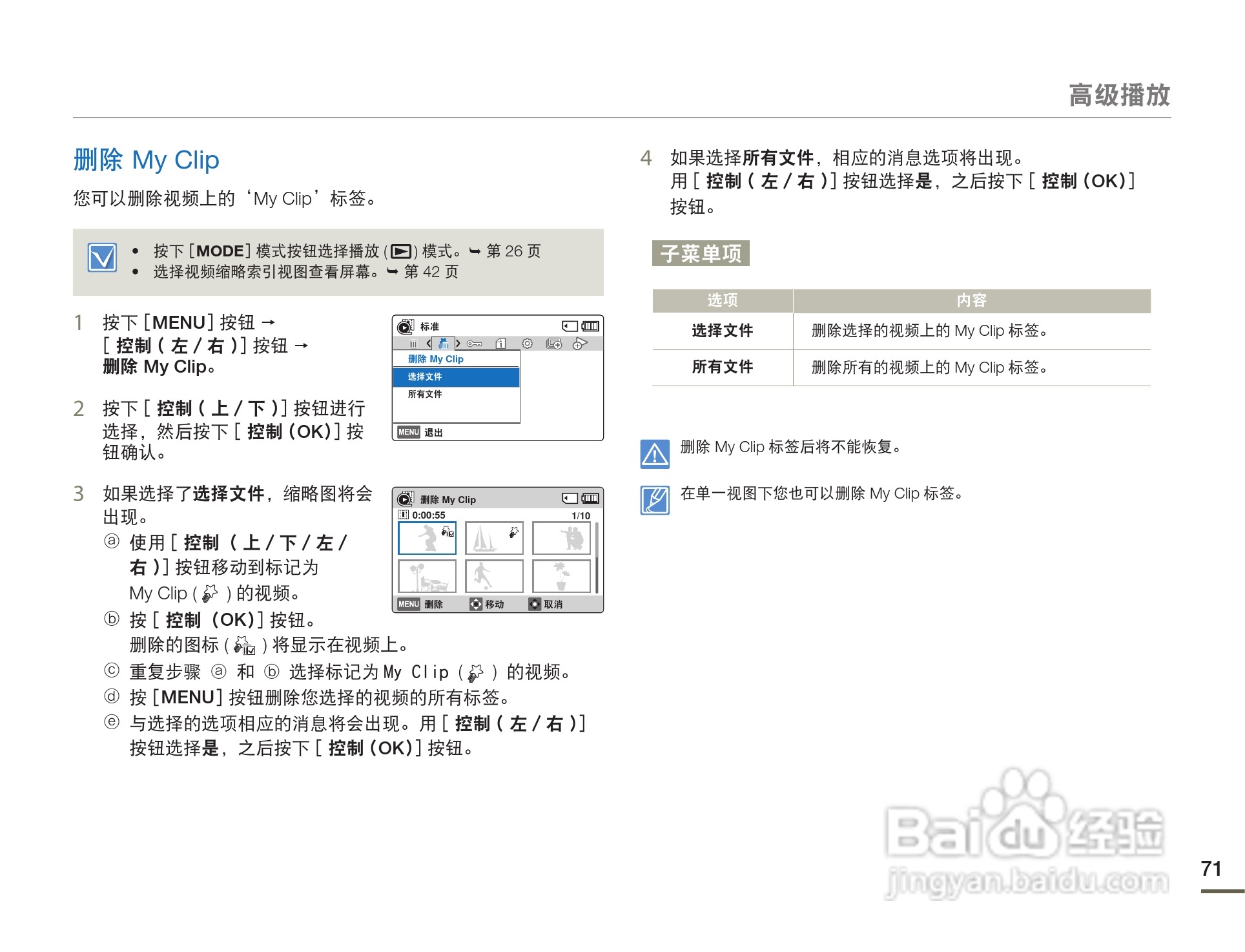Select the sailboat video thumbnail

click(x=494, y=538)
